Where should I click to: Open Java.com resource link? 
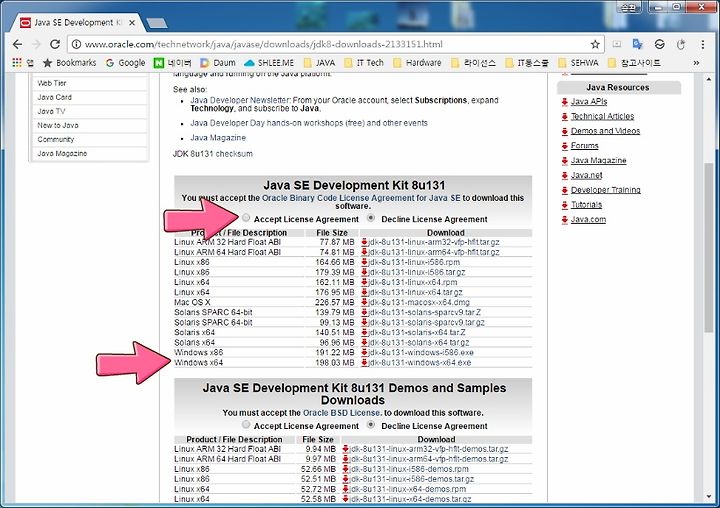[x=588, y=219]
